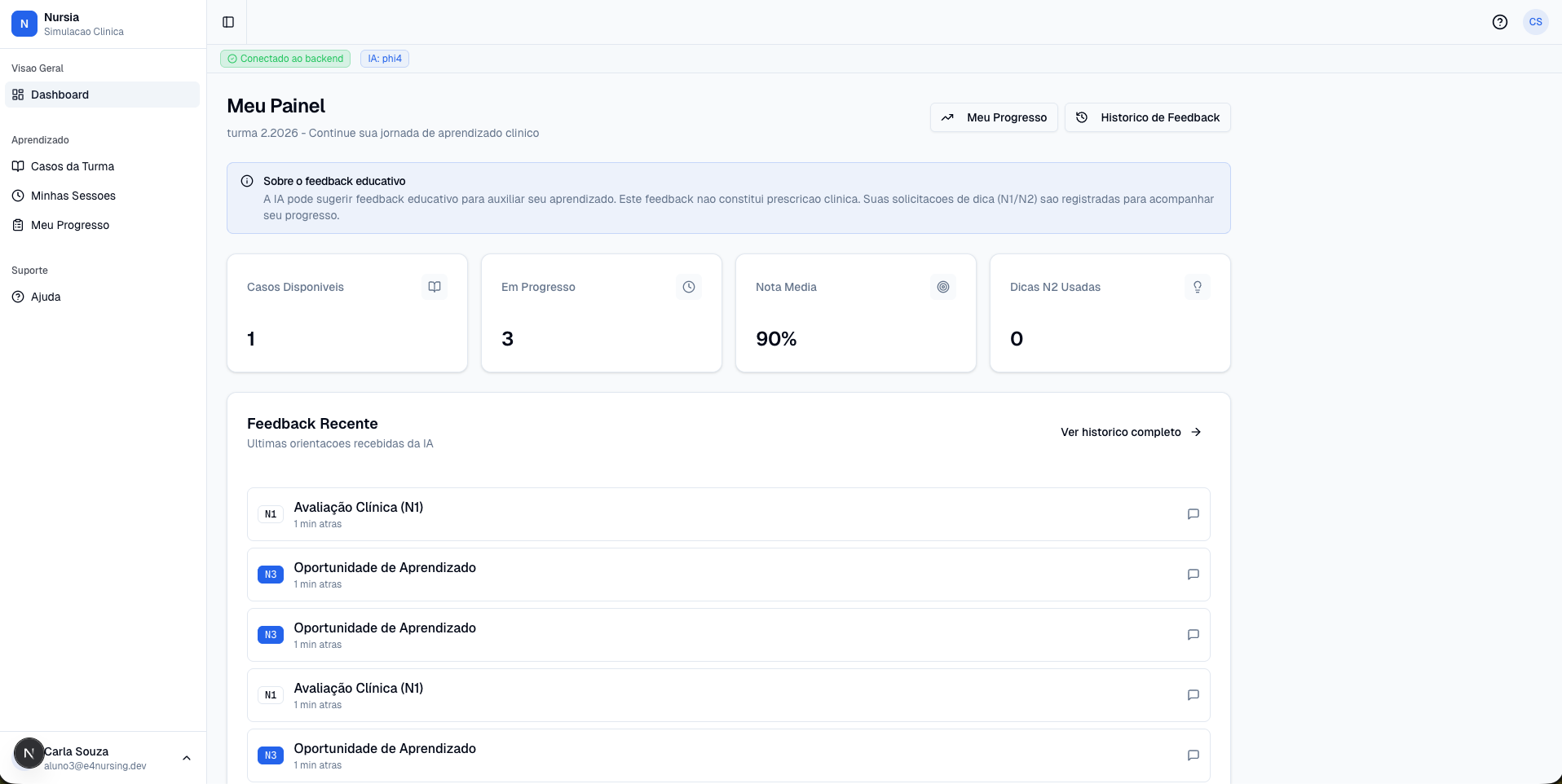Open the CS user avatar
1562x784 pixels.
coord(1536,22)
